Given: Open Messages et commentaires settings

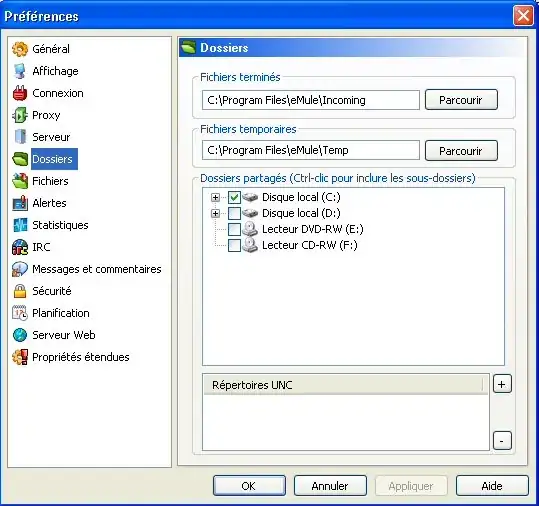Looking at the screenshot, I should (x=97, y=269).
